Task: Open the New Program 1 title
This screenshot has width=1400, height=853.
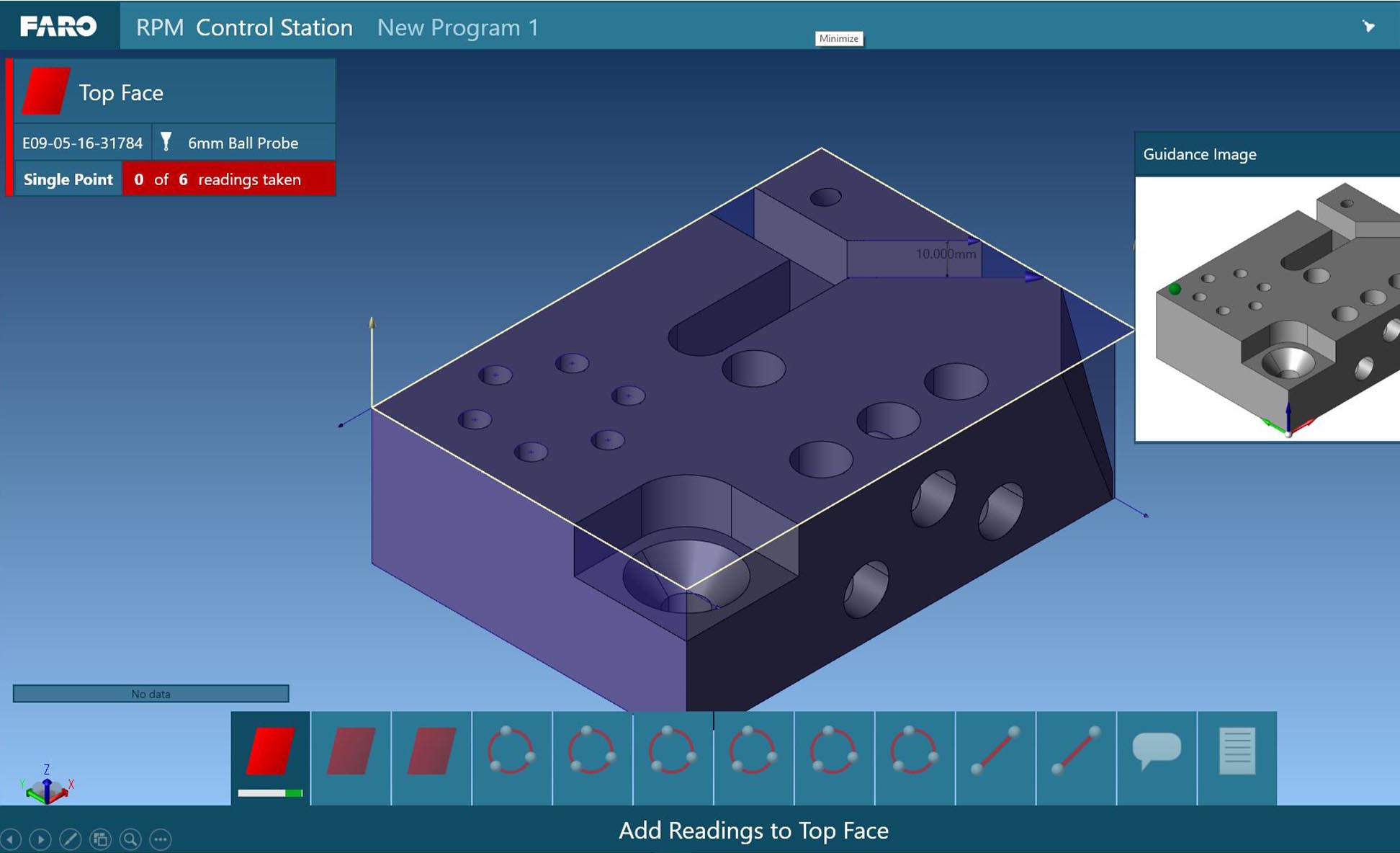Action: (x=458, y=27)
